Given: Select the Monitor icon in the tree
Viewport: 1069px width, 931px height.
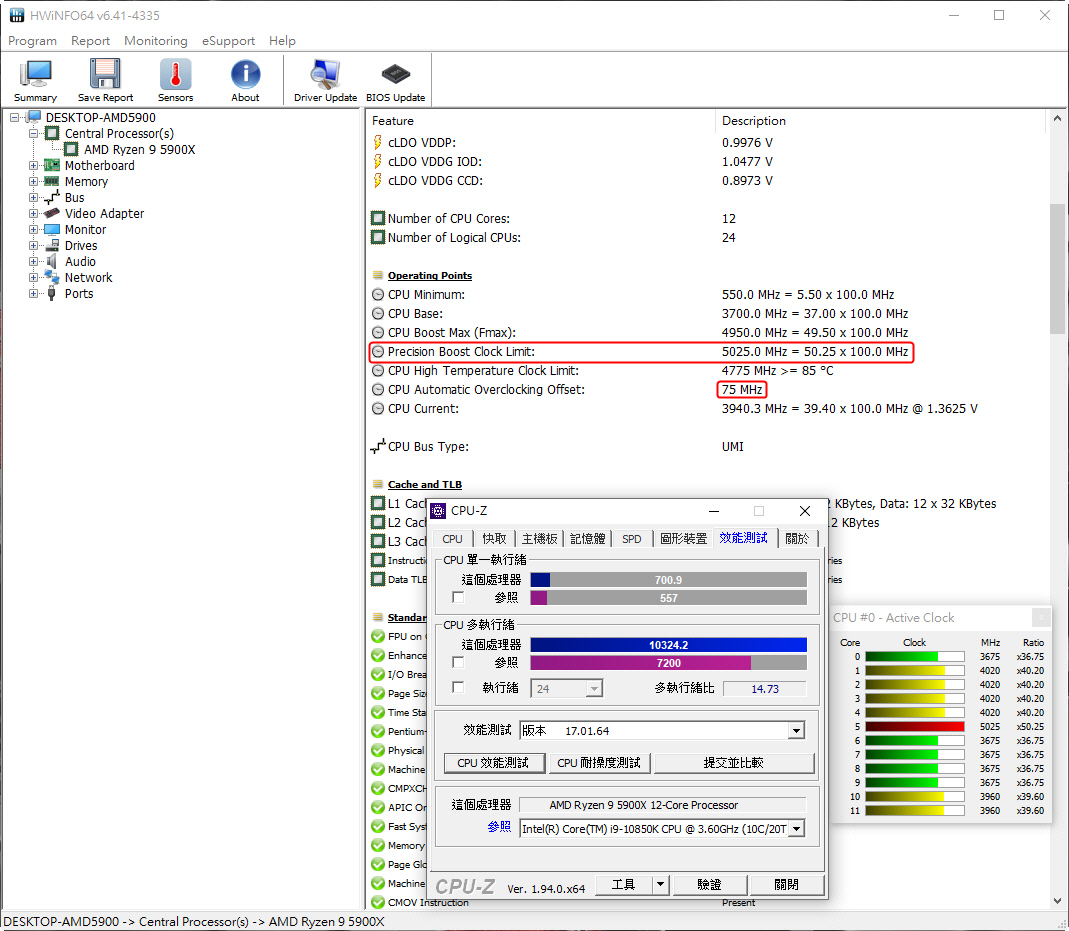Looking at the screenshot, I should (52, 230).
